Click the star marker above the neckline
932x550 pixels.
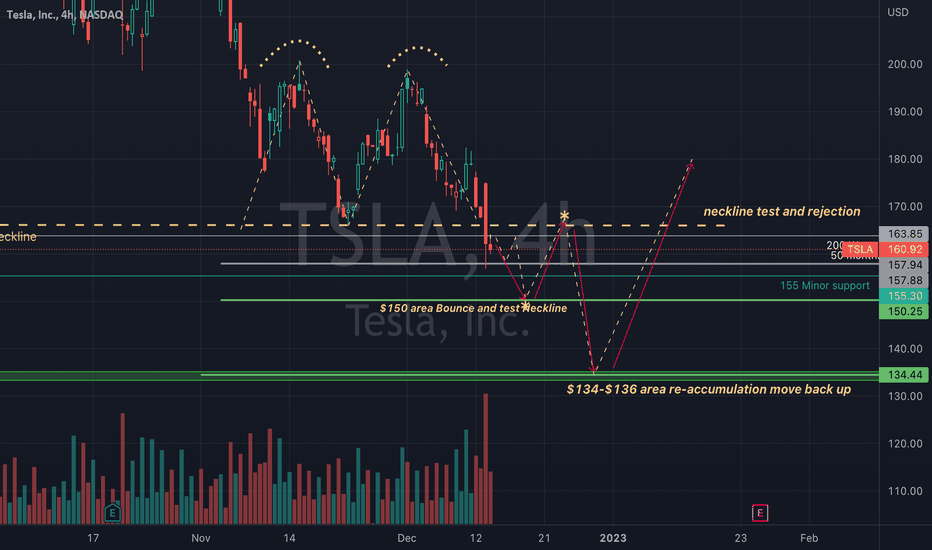coord(563,216)
